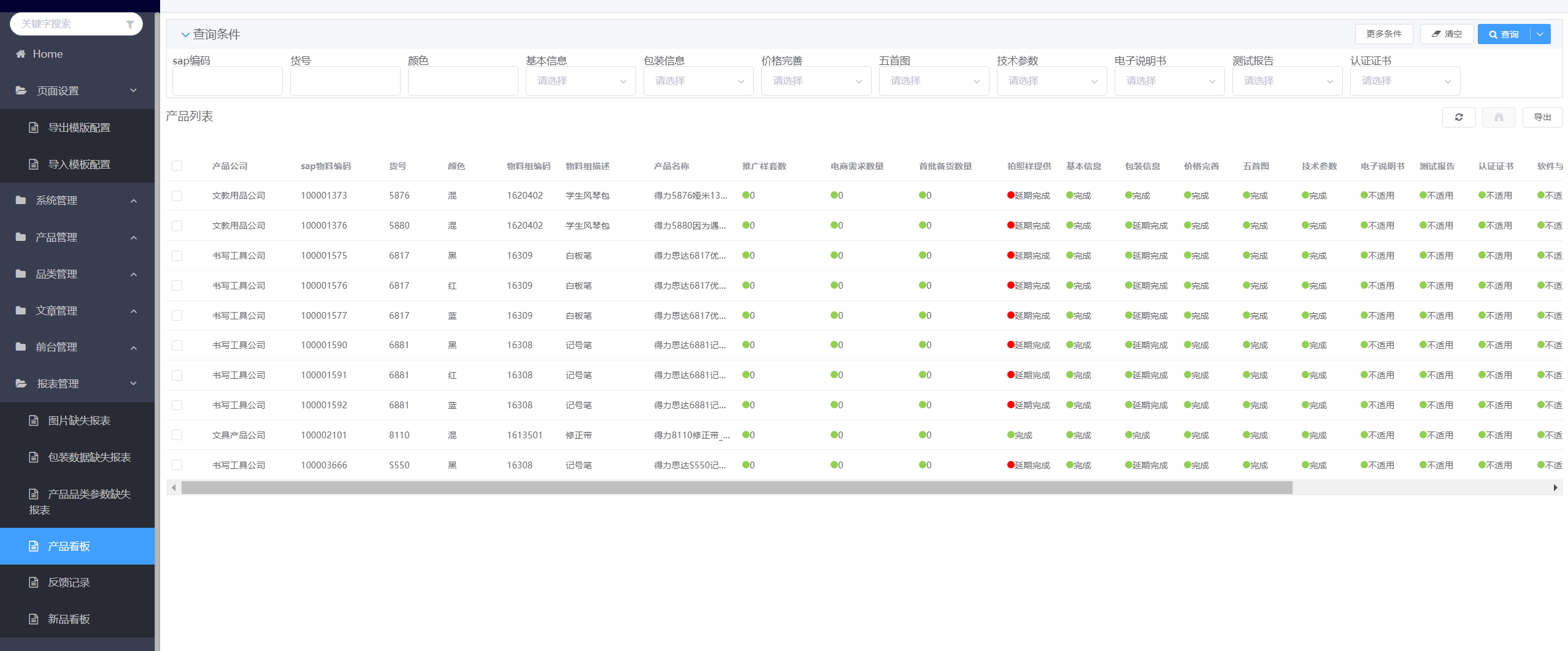Click the eraser icon in 清空 button
Screen dimensions: 1568x651
pyautogui.click(x=1436, y=34)
